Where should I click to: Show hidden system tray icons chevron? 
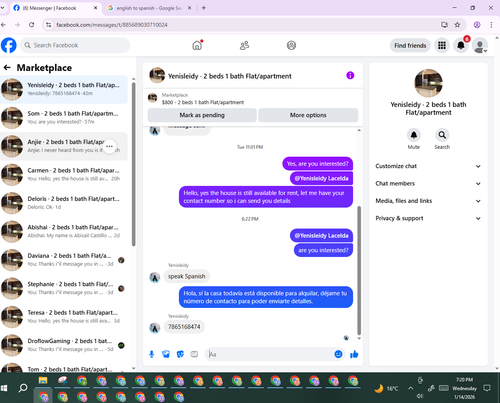410,388
